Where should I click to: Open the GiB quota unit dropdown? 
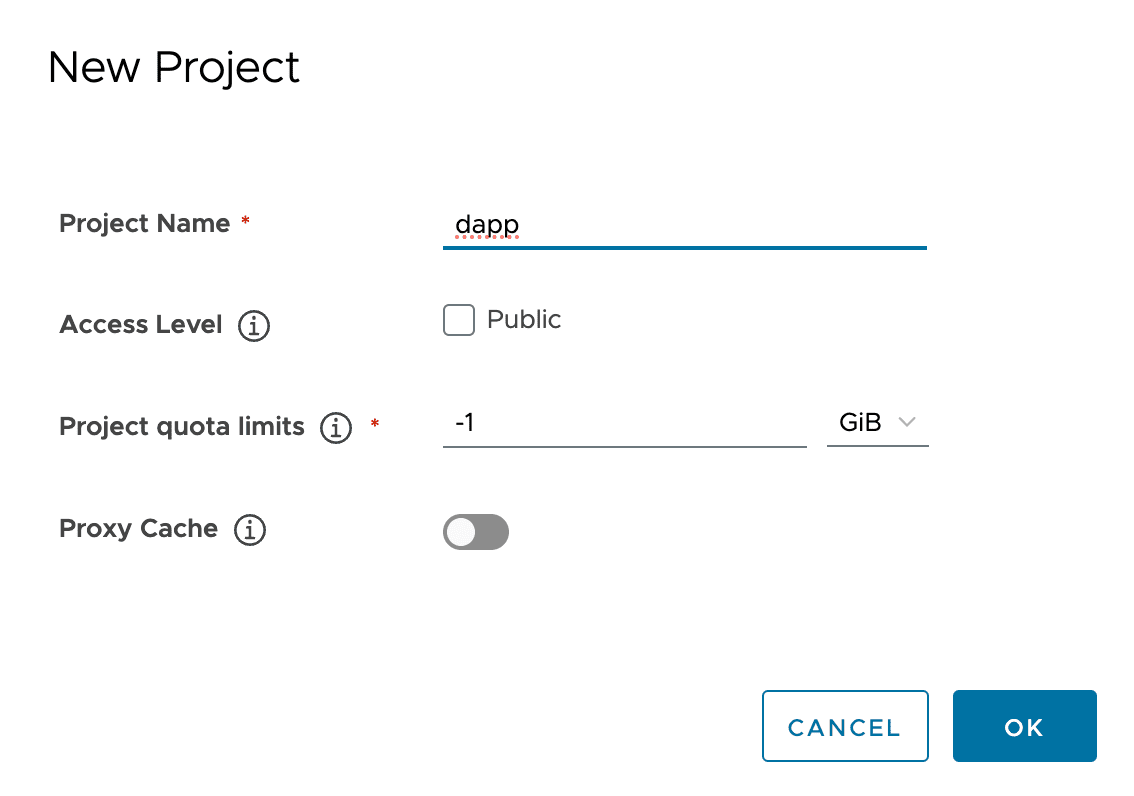tap(877, 423)
